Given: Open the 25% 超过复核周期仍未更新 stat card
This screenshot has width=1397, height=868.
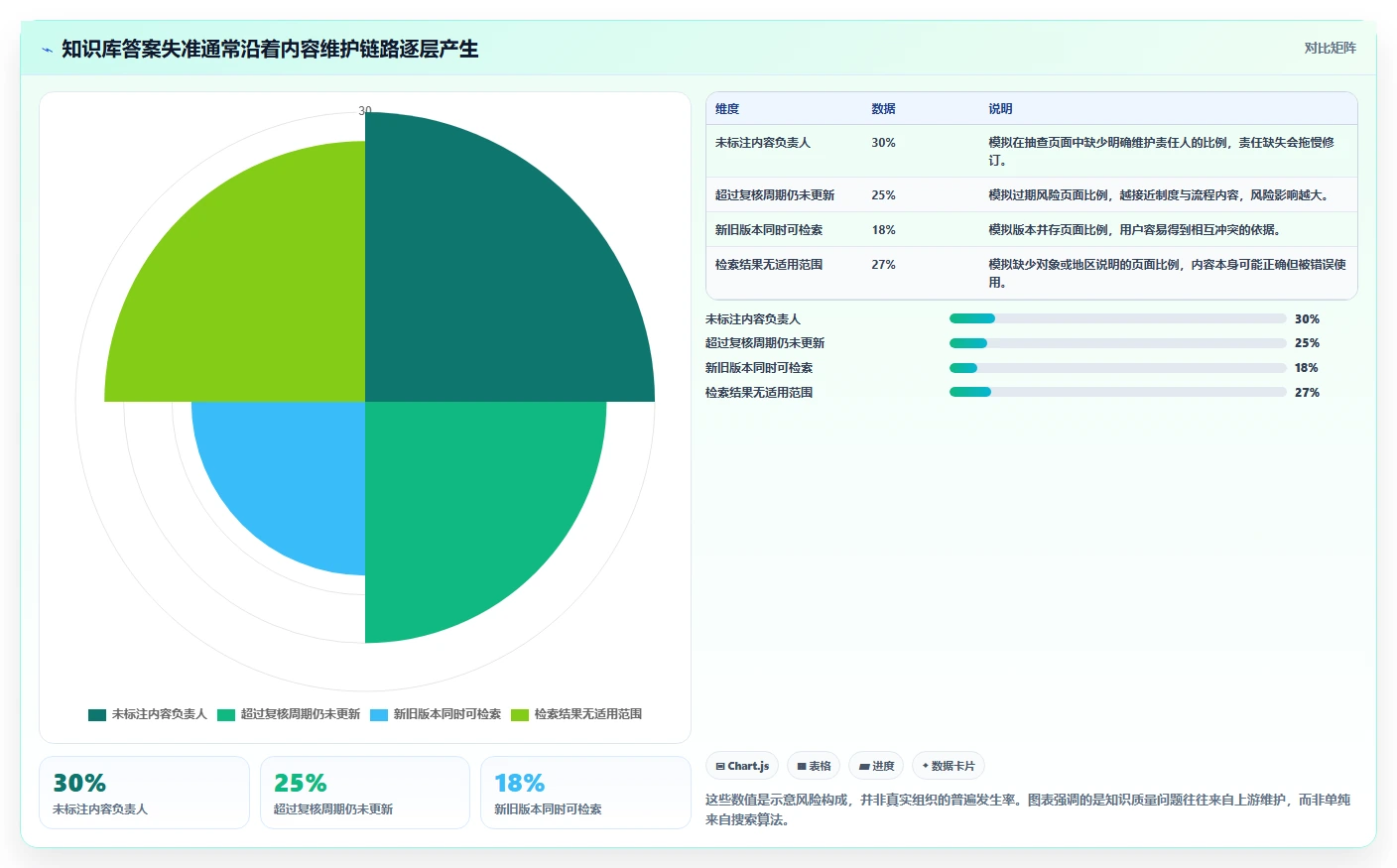Looking at the screenshot, I should [x=365, y=793].
